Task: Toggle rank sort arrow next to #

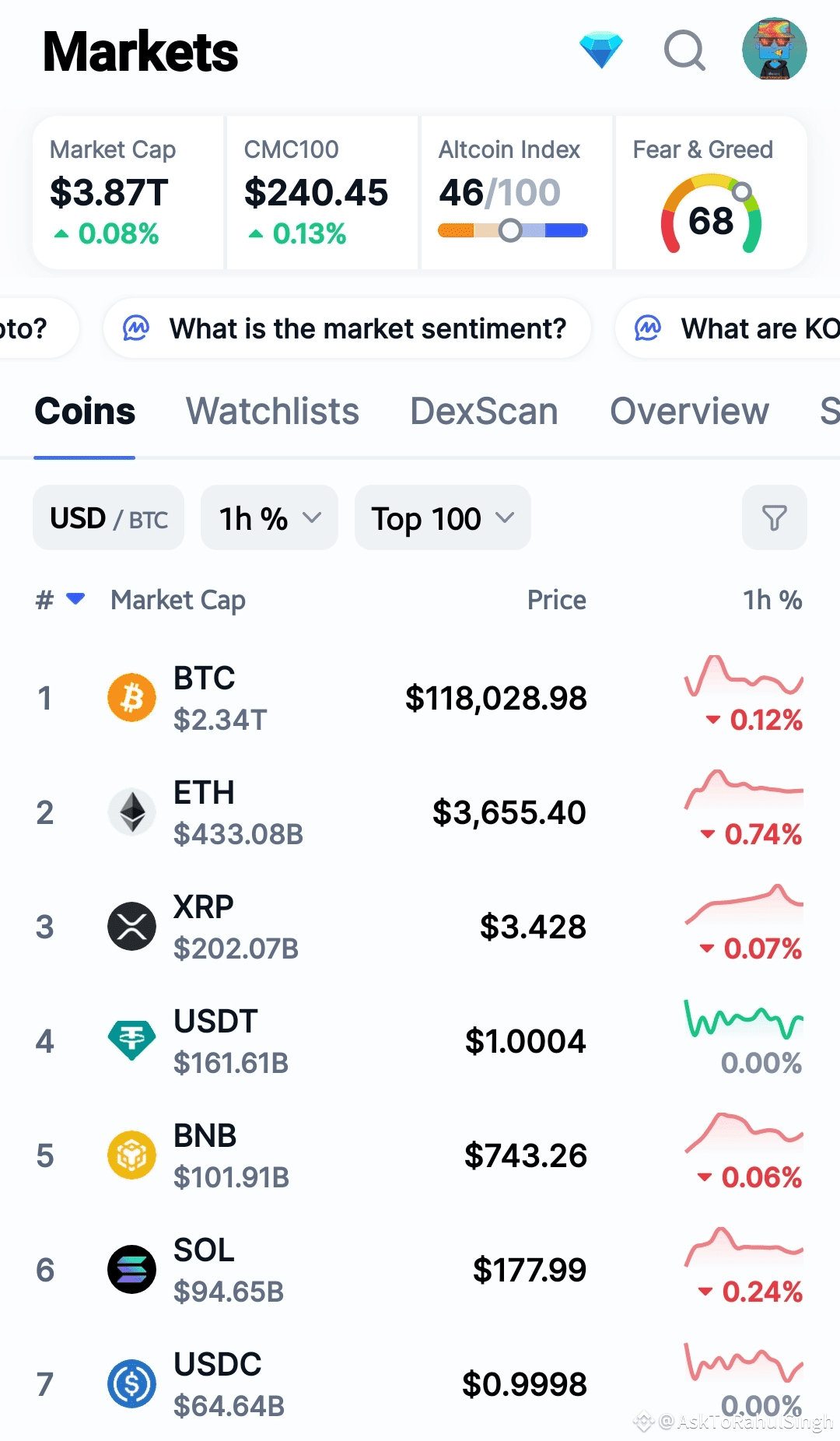Action: tap(75, 598)
